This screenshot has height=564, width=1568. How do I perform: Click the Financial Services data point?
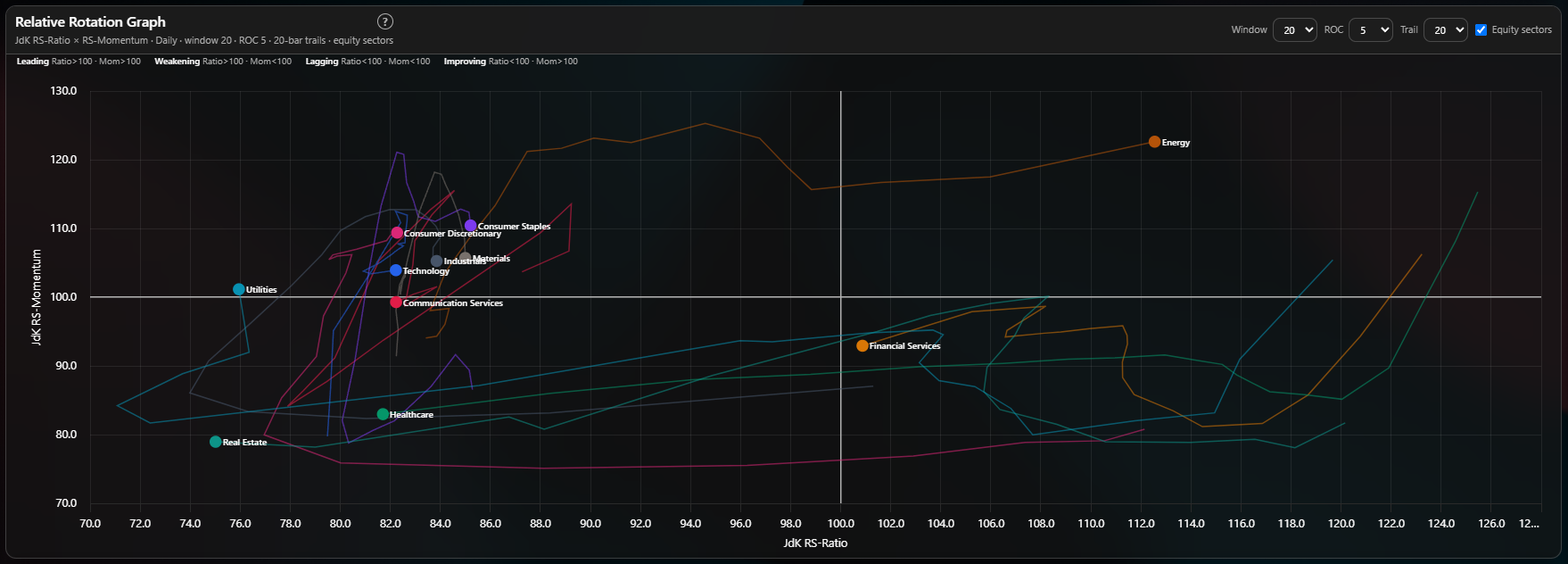coord(862,345)
